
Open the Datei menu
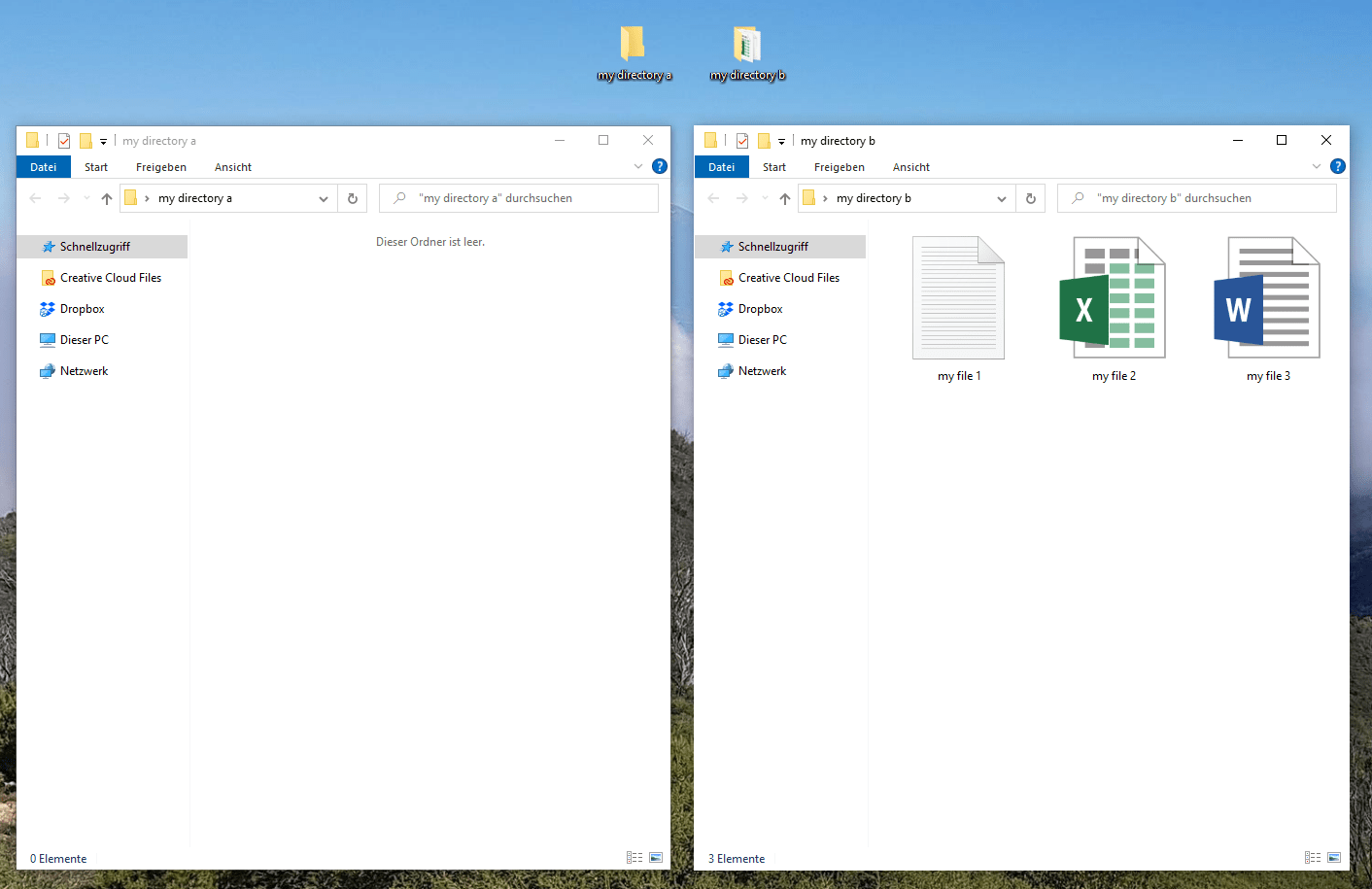click(x=43, y=166)
